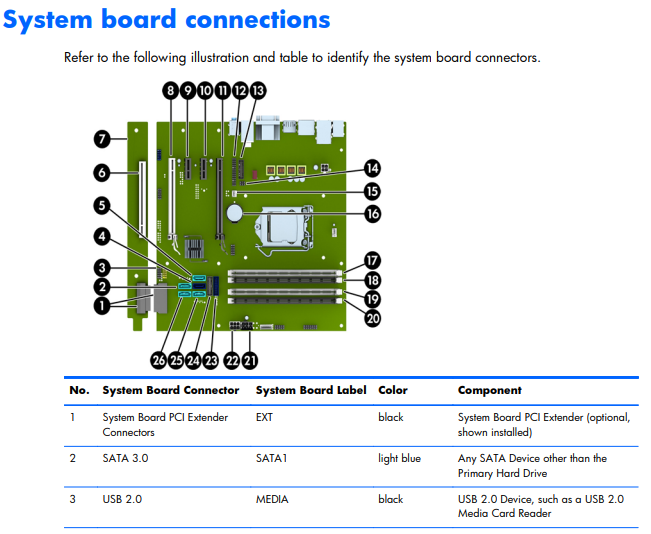This screenshot has height=534, width=651.
Task: Click "black" in the EXT row
Action: pyautogui.click(x=391, y=417)
